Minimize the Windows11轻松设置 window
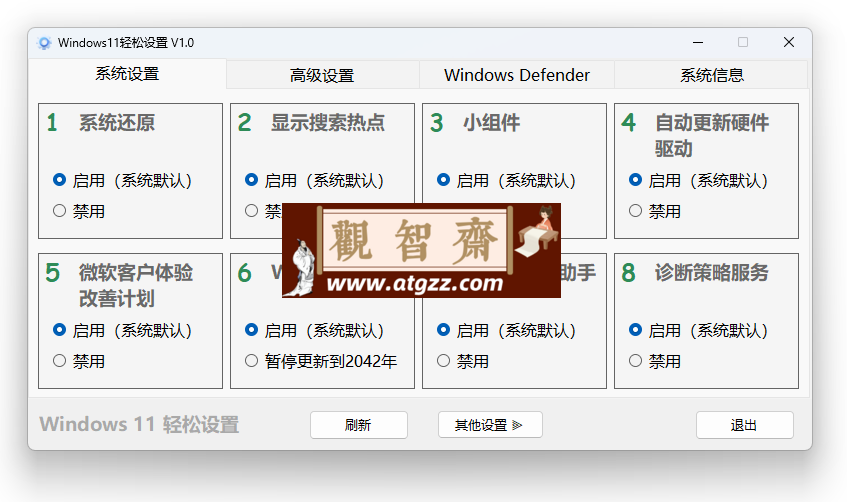Image resolution: width=847 pixels, height=502 pixels. pos(698,42)
